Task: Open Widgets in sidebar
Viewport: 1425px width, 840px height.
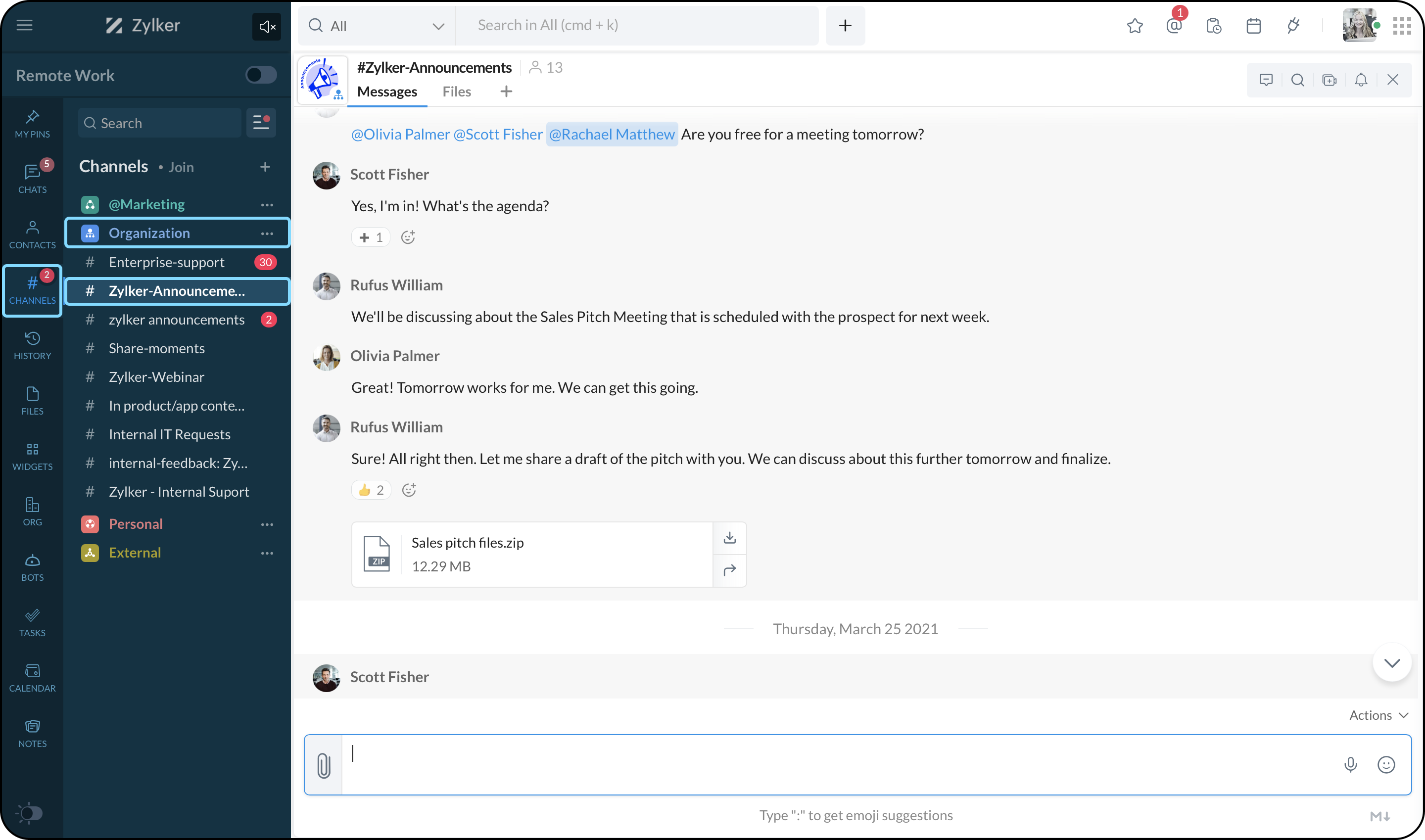Action: [x=32, y=456]
